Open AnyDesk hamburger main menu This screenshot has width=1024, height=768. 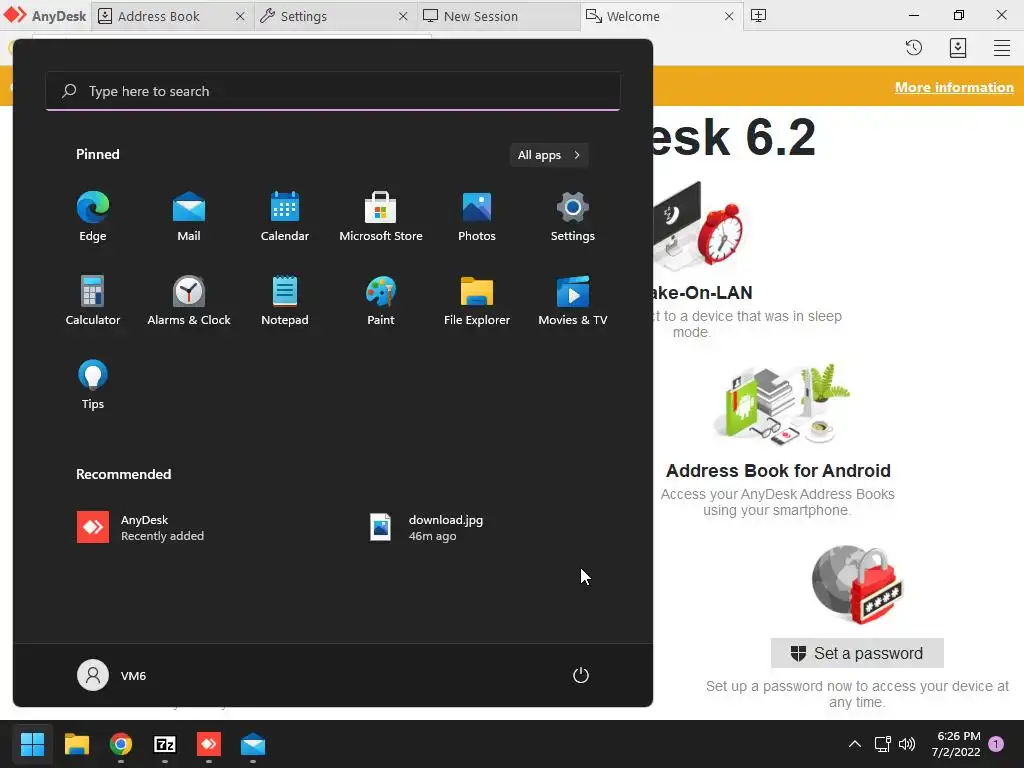tap(1002, 48)
